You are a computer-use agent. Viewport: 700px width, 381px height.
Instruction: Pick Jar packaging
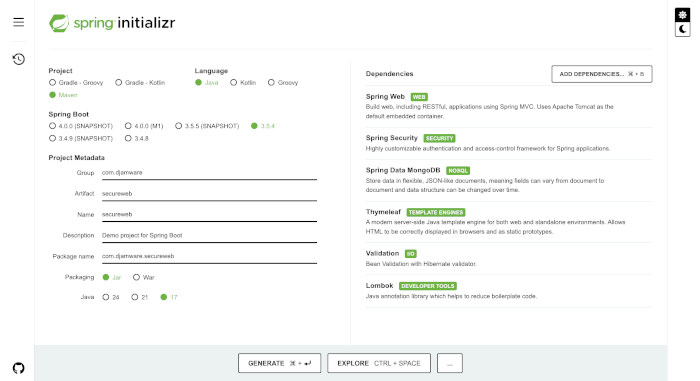click(112, 277)
